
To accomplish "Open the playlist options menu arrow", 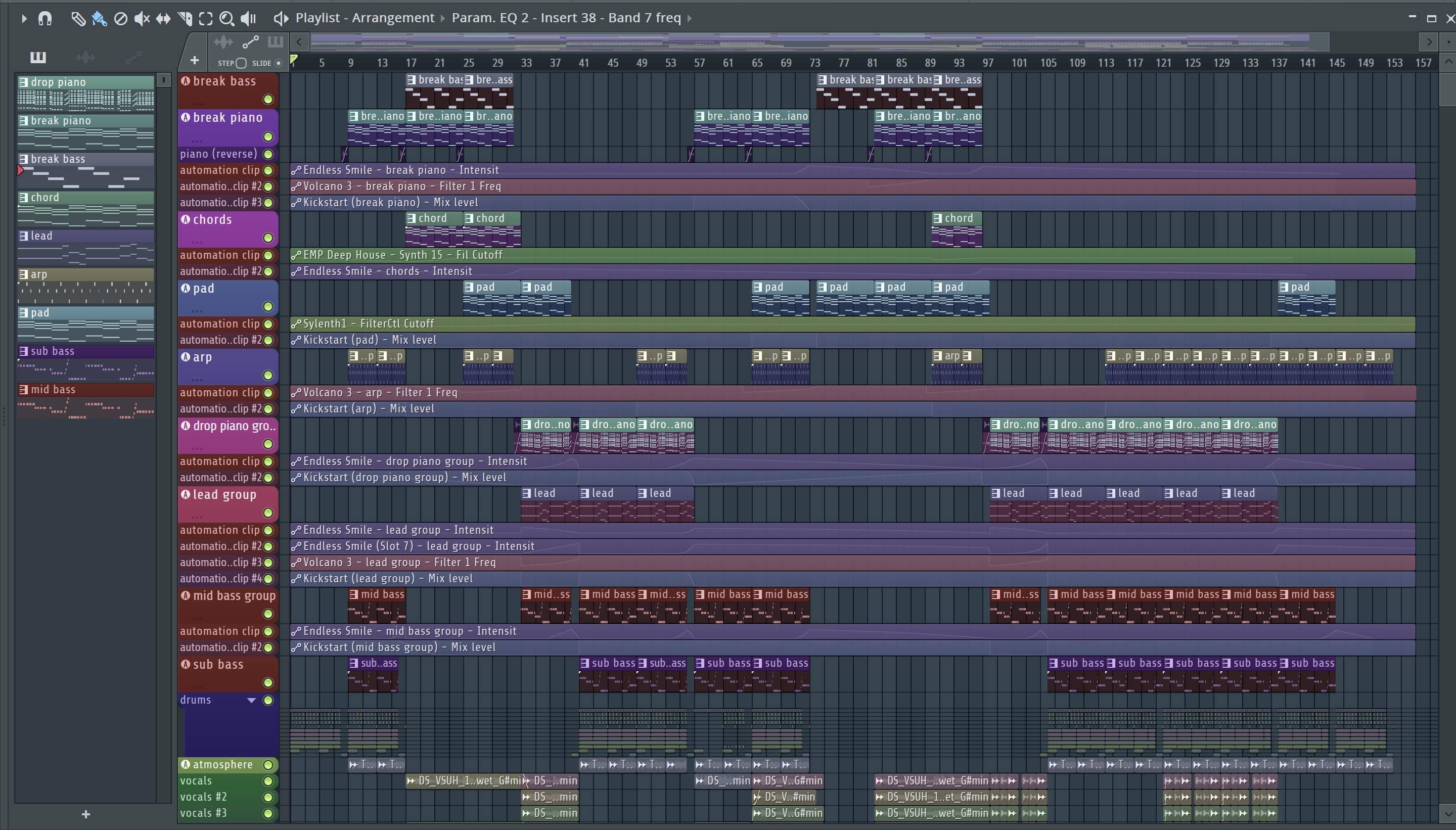I will [23, 19].
